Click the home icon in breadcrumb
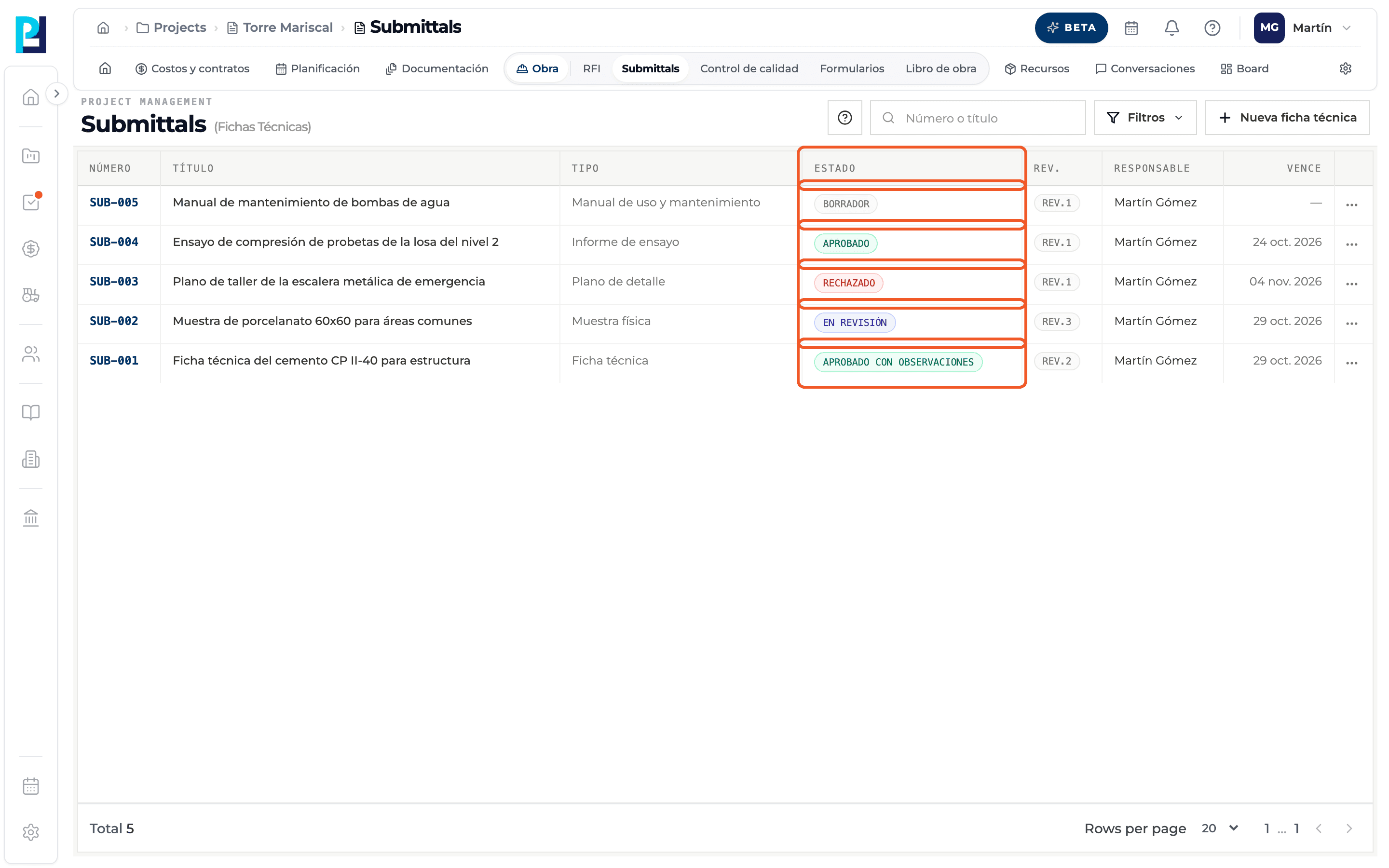Image resolution: width=1389 pixels, height=868 pixels. pos(103,27)
